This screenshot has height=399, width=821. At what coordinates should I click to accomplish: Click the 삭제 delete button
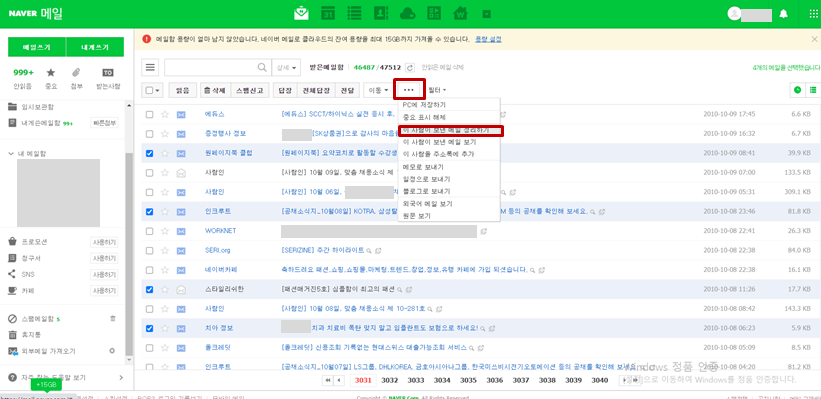pos(215,90)
